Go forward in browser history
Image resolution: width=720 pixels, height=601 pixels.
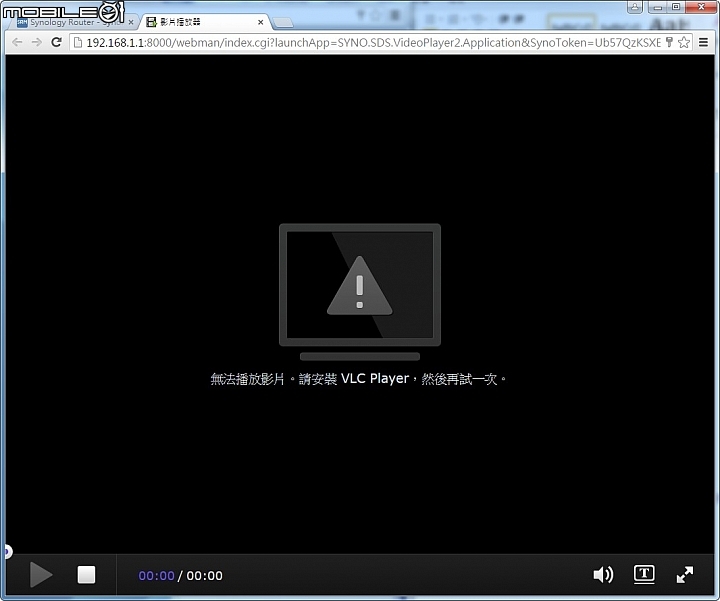(x=37, y=42)
